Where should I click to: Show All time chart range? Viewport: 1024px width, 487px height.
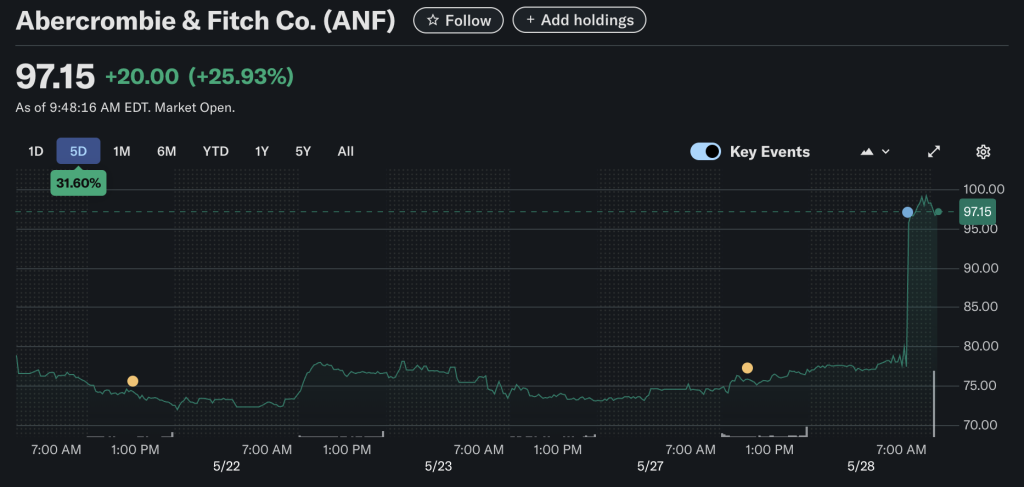tap(345, 151)
